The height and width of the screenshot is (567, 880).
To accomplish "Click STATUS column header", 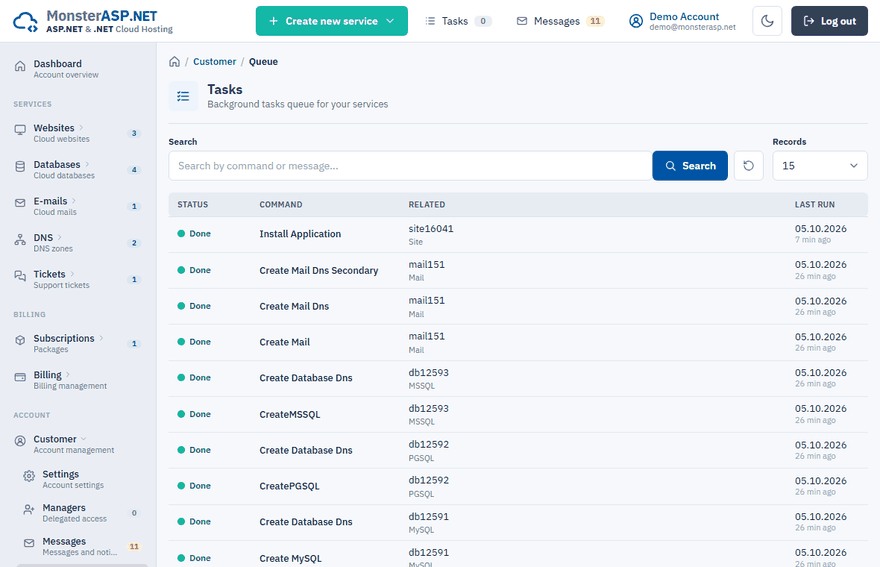I will tap(192, 205).
